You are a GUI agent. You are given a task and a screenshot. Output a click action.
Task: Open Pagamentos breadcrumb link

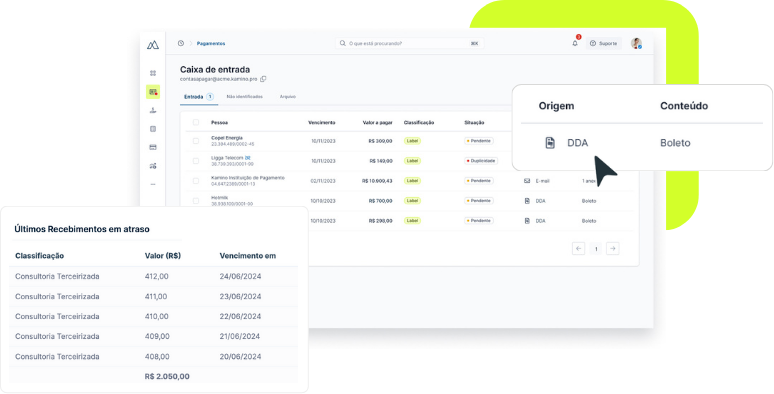coord(211,43)
